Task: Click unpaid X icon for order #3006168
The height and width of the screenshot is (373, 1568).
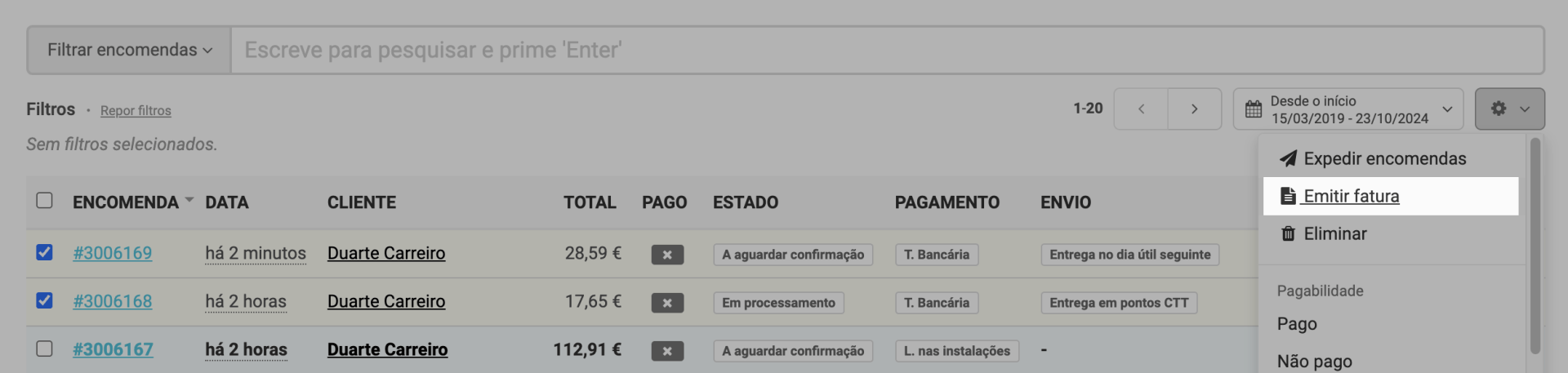Action: (x=667, y=303)
